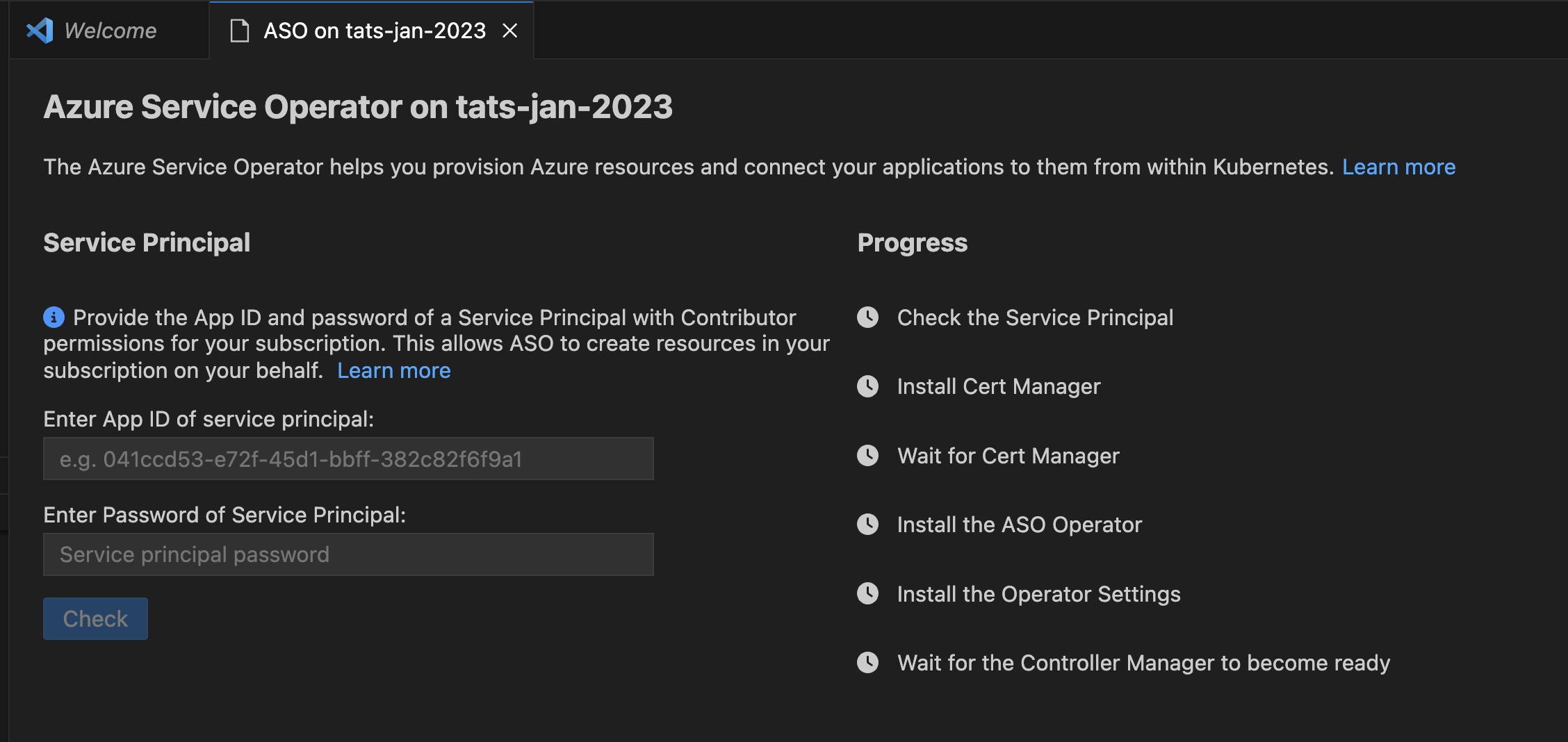Select the 'Install Cert Manager' step text
The height and width of the screenshot is (742, 1568).
coord(999,386)
